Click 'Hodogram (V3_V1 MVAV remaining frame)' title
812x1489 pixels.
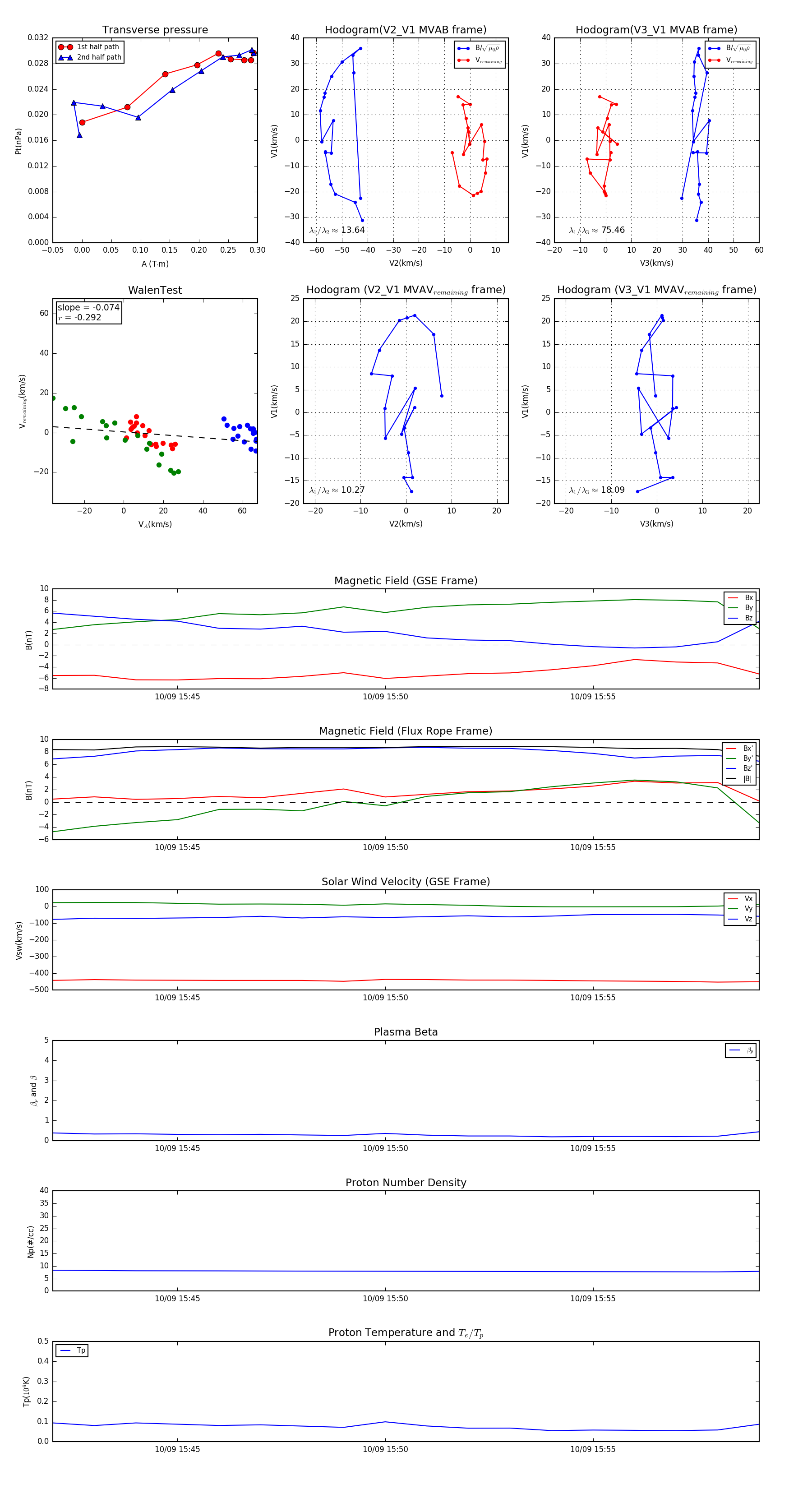(x=656, y=290)
